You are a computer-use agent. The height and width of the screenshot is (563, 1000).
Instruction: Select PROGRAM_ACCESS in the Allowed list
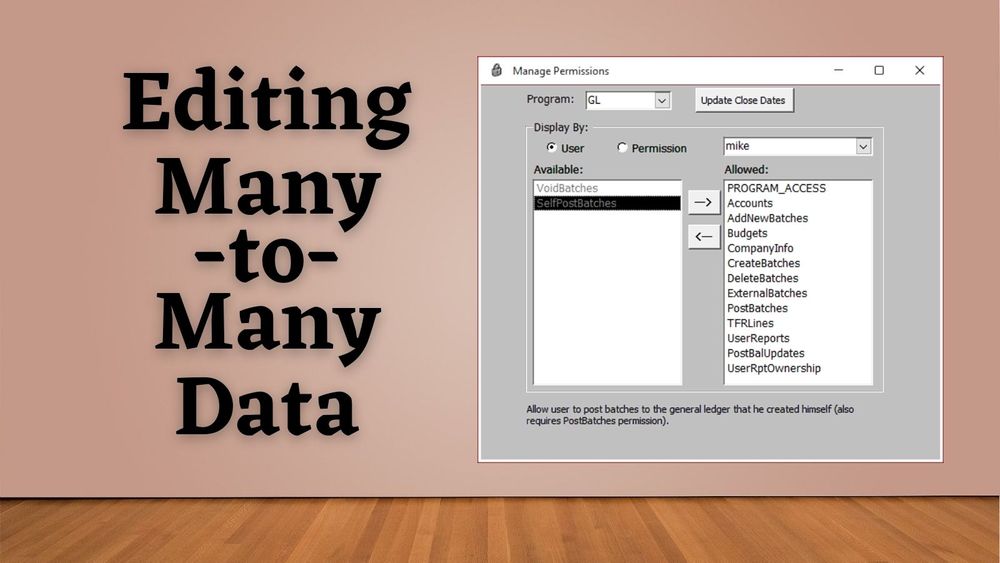776,188
